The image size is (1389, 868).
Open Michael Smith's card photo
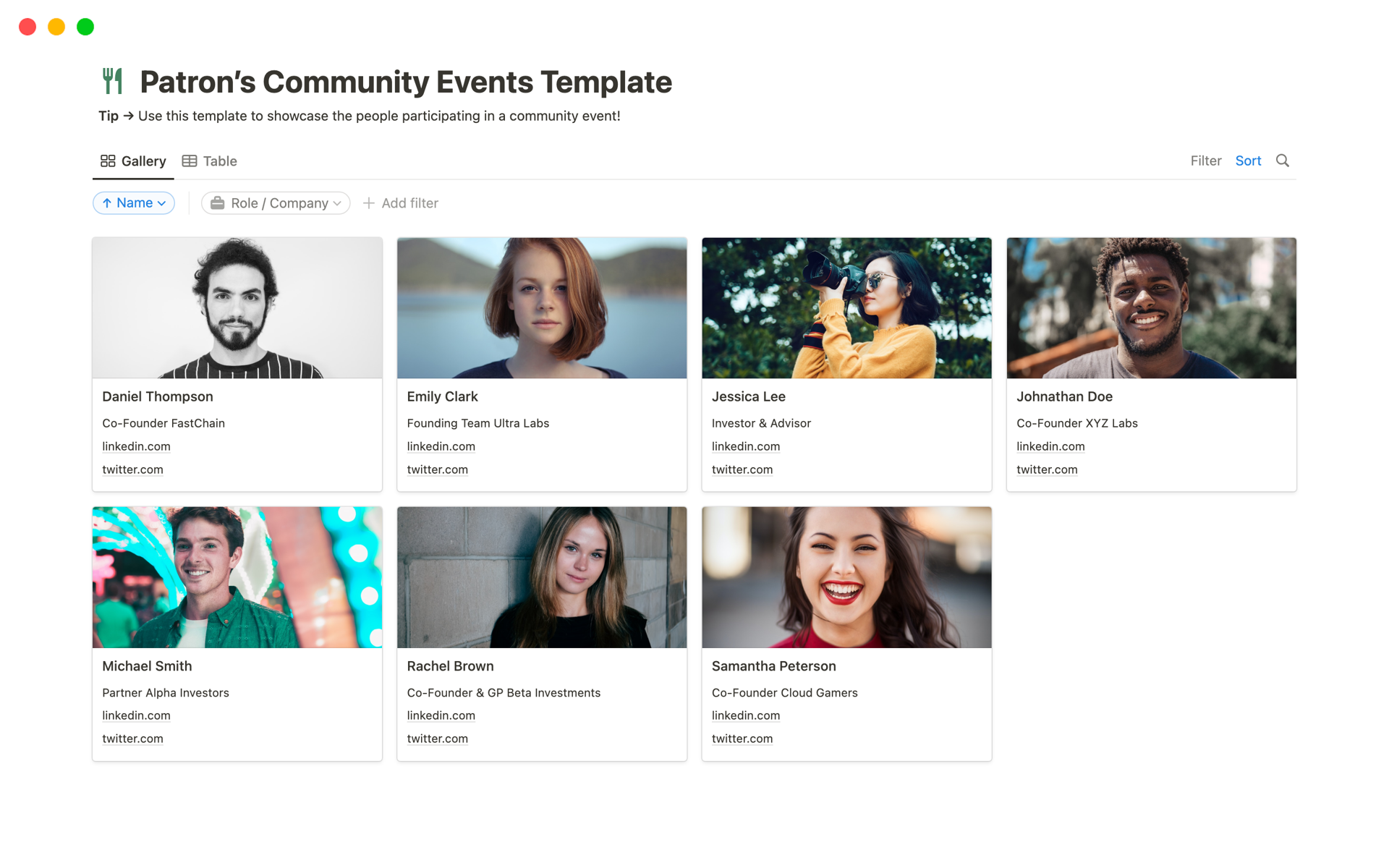pyautogui.click(x=237, y=577)
